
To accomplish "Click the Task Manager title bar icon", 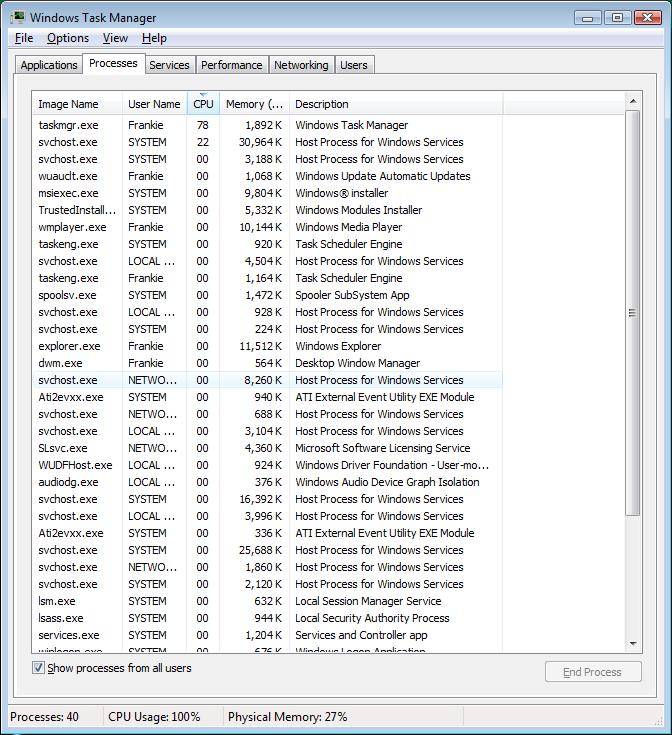I will 18,17.
